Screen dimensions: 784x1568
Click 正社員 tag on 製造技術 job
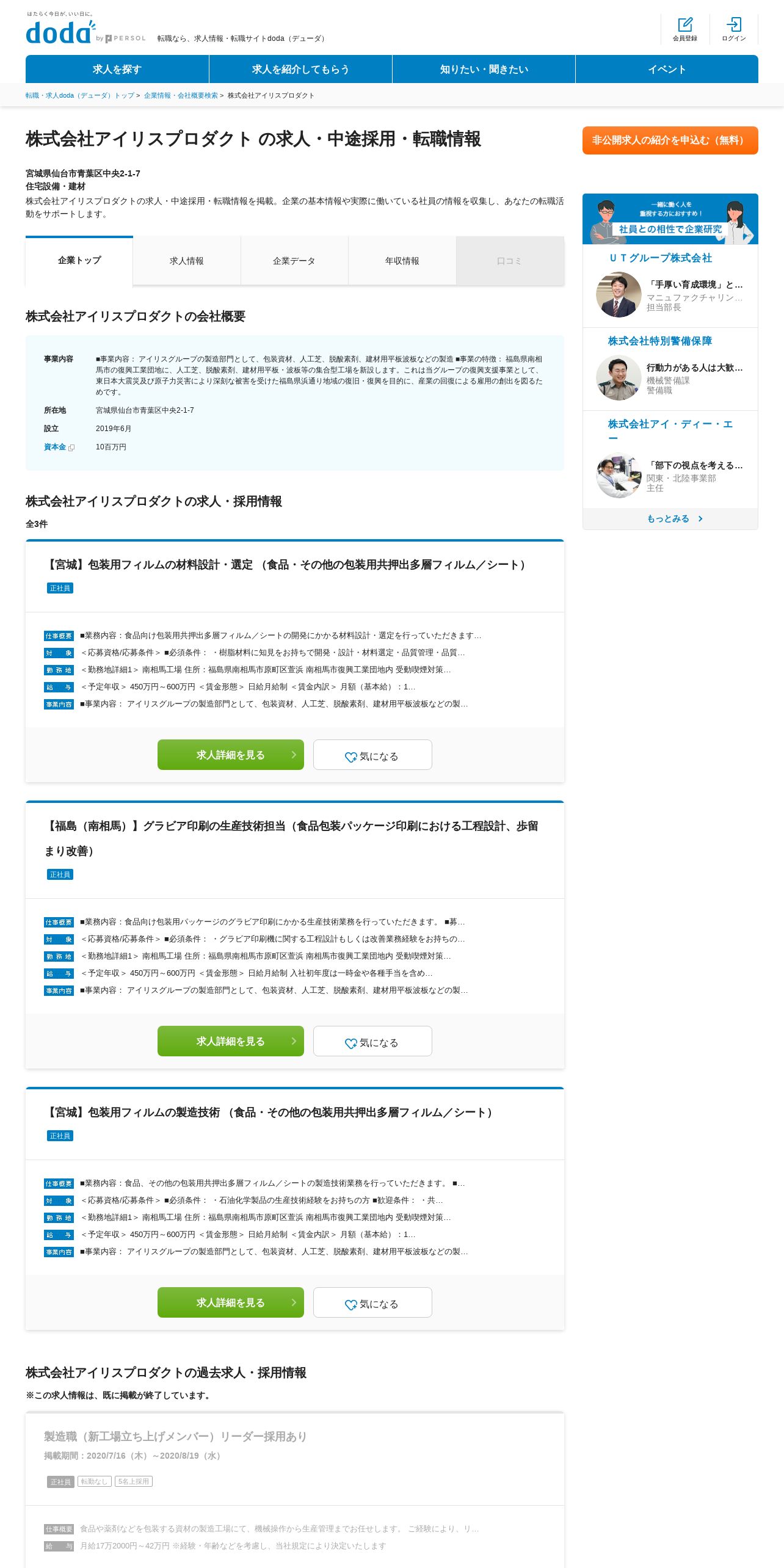[60, 1136]
